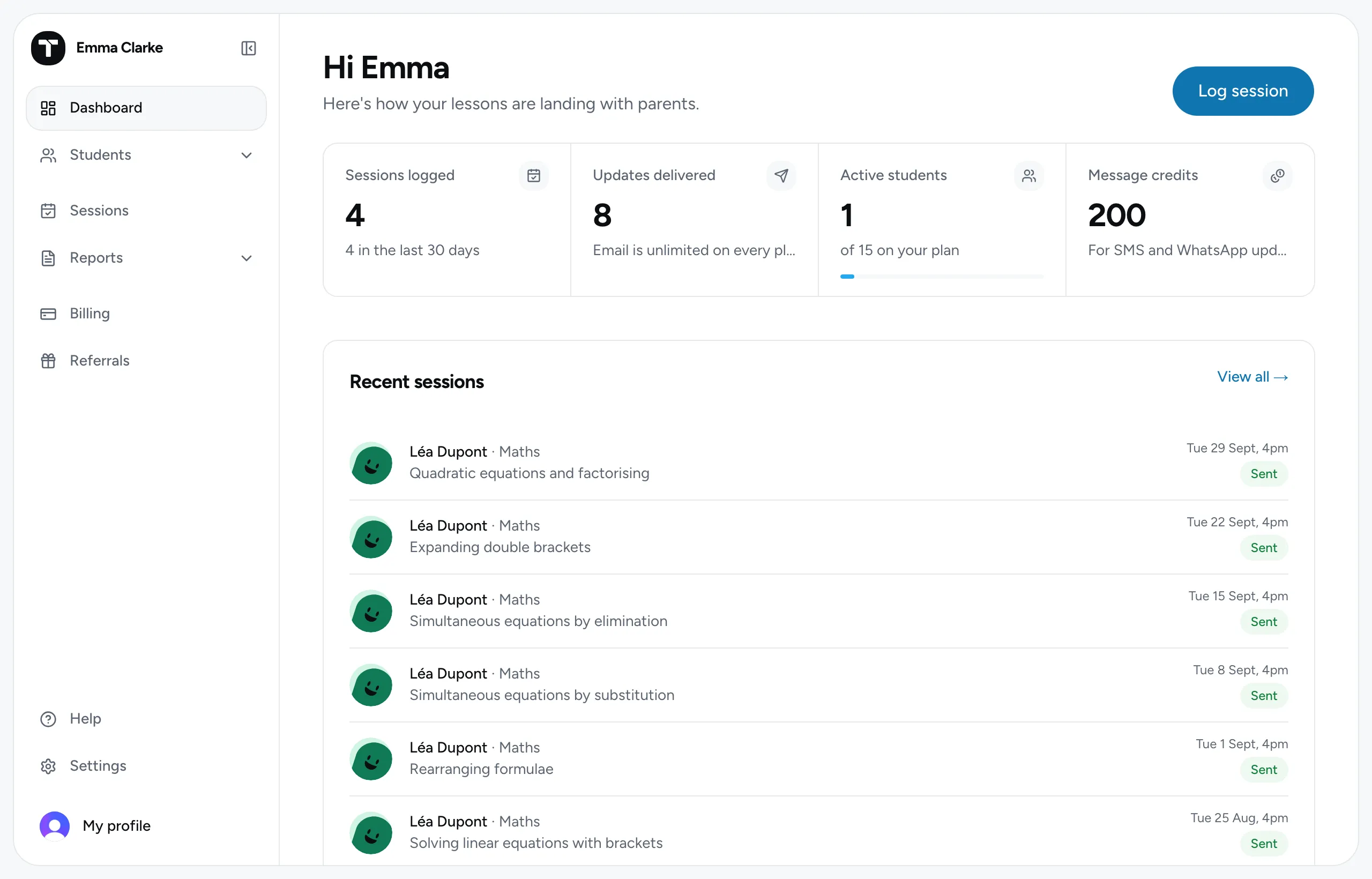Go to Sessions page

point(146,211)
